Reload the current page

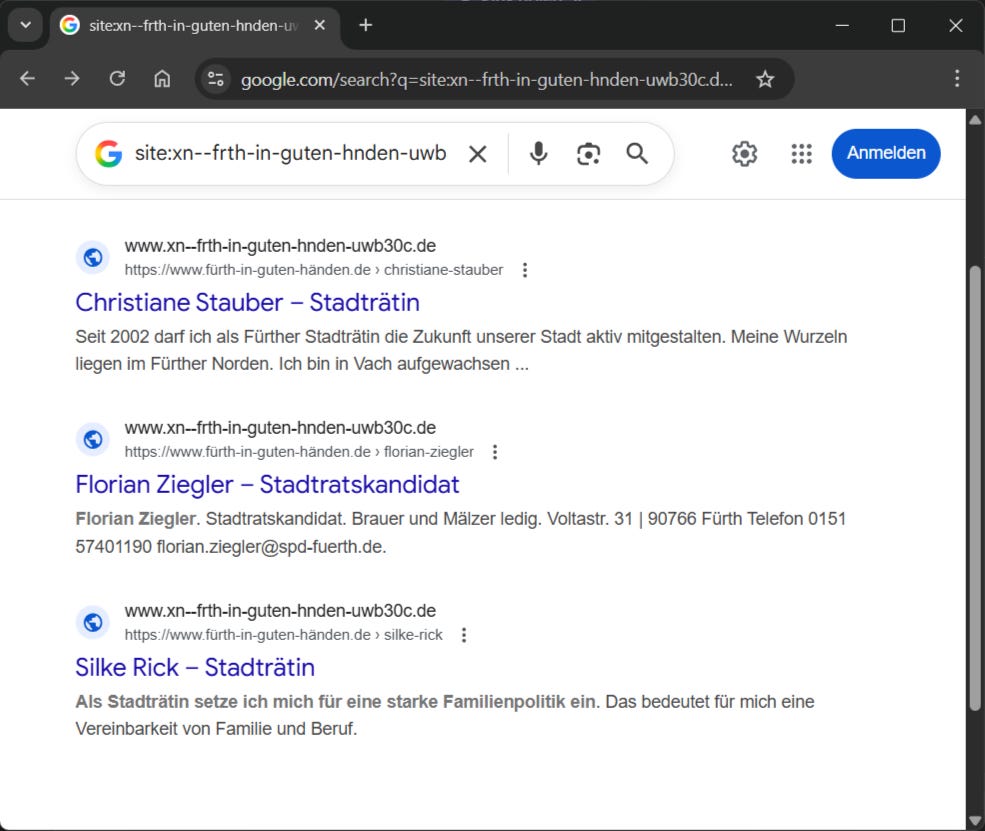point(117,79)
